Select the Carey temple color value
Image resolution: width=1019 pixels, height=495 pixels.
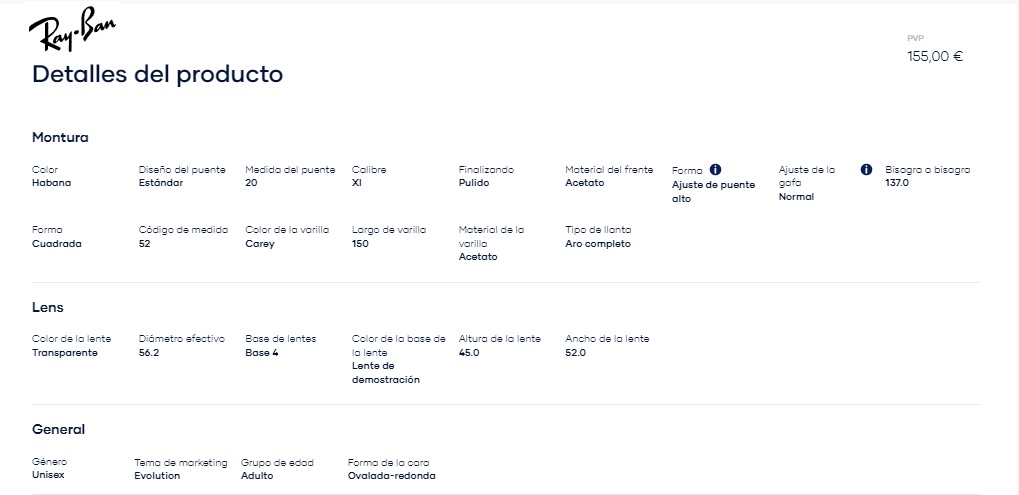(x=260, y=244)
